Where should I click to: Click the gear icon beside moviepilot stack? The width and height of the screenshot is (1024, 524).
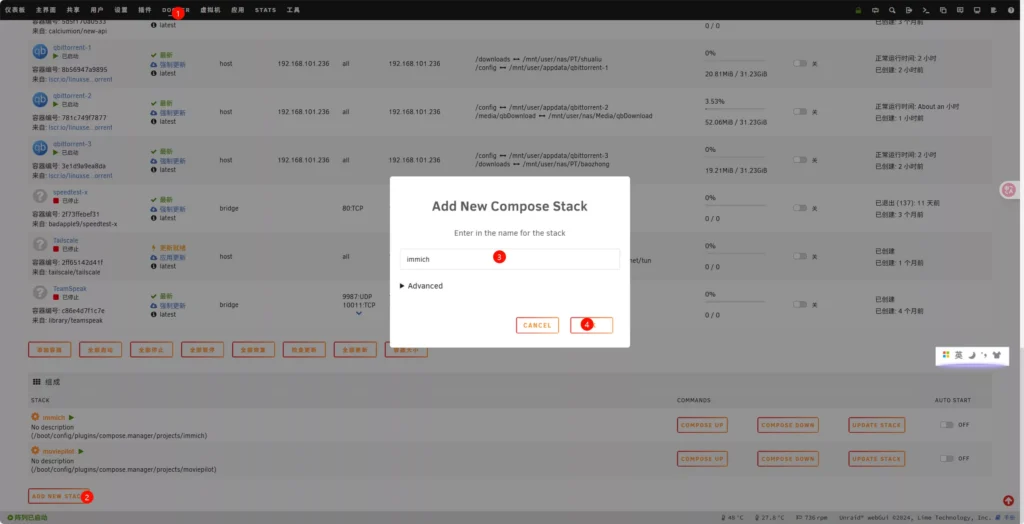[x=35, y=451]
